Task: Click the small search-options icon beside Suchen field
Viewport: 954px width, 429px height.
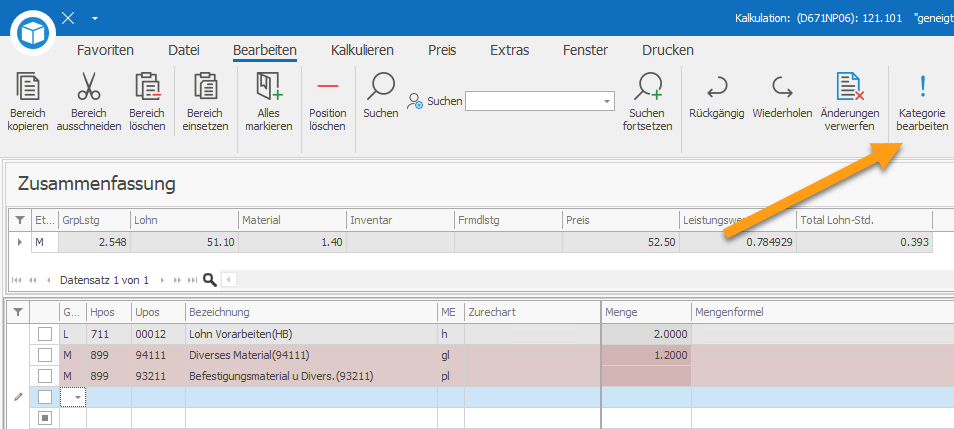Action: pos(416,101)
